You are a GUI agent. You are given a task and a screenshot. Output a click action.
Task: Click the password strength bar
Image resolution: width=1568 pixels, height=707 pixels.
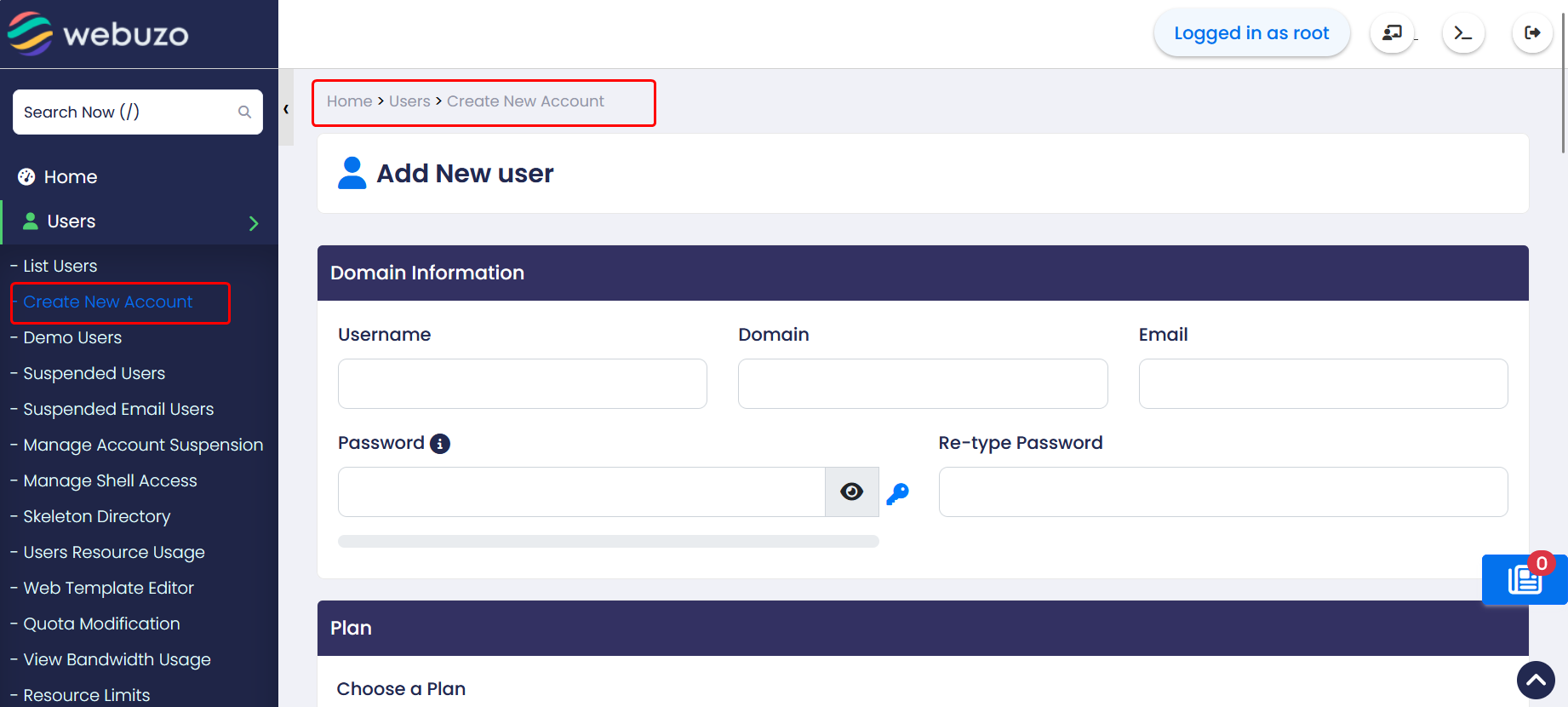point(608,542)
